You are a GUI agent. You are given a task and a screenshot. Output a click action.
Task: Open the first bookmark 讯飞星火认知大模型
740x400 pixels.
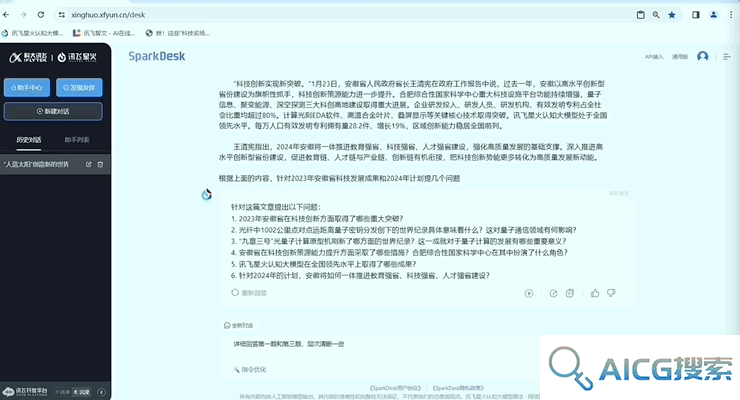32,33
